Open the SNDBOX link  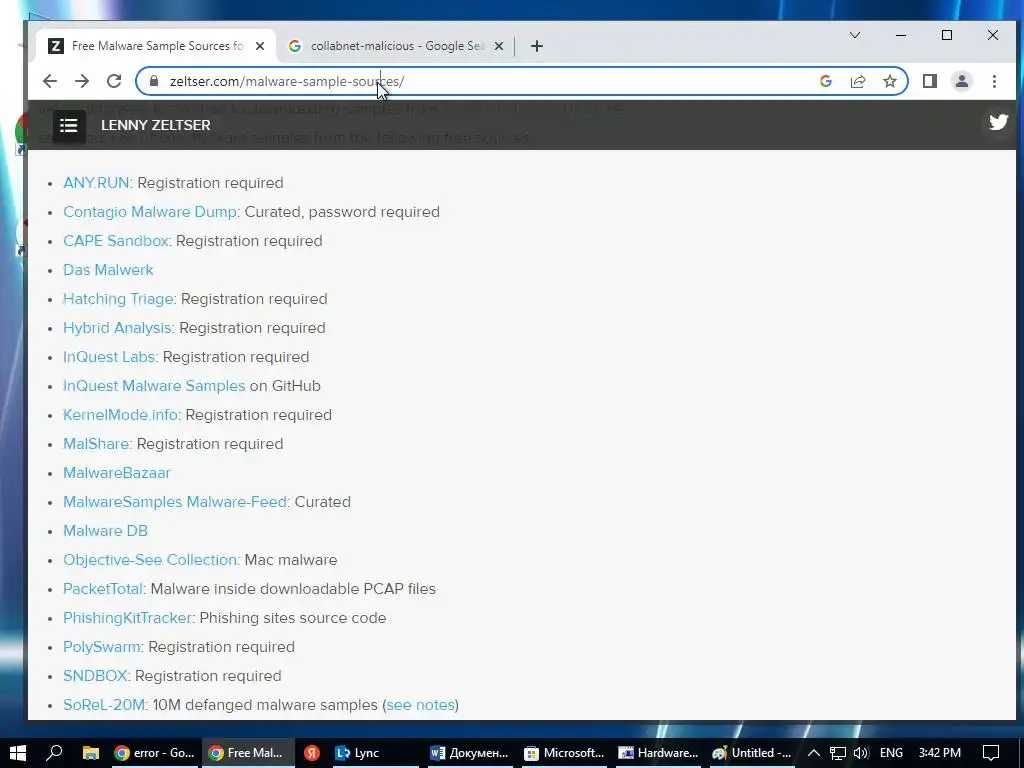pyautogui.click(x=95, y=676)
